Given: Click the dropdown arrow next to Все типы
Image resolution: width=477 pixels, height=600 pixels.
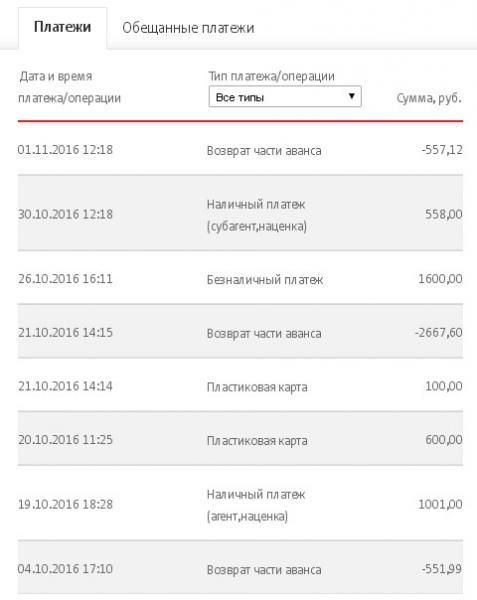Looking at the screenshot, I should [351, 96].
